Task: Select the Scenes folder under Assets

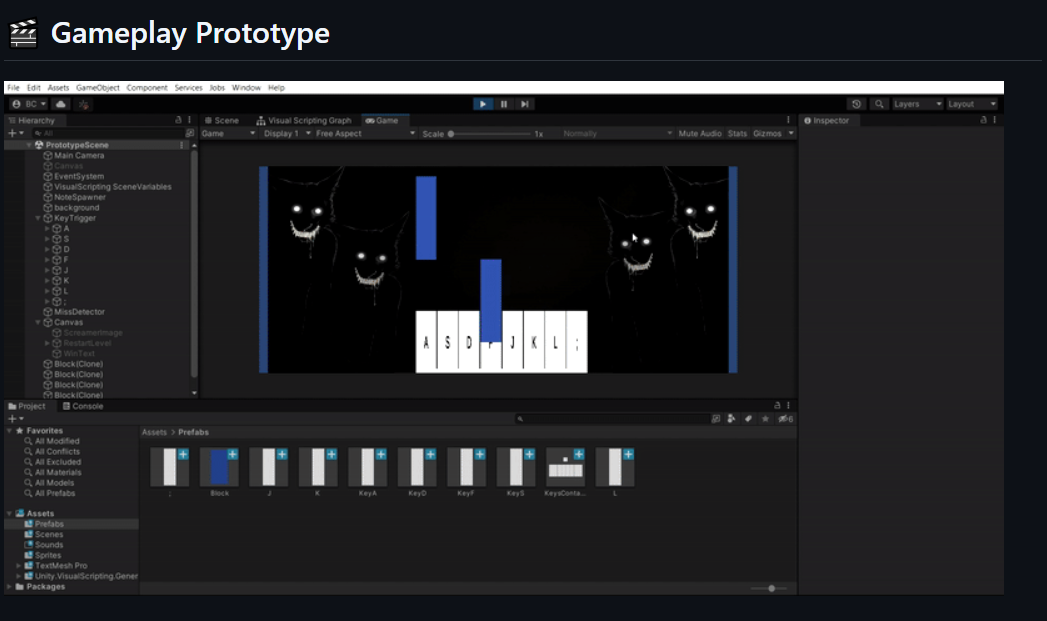Action: coord(49,534)
